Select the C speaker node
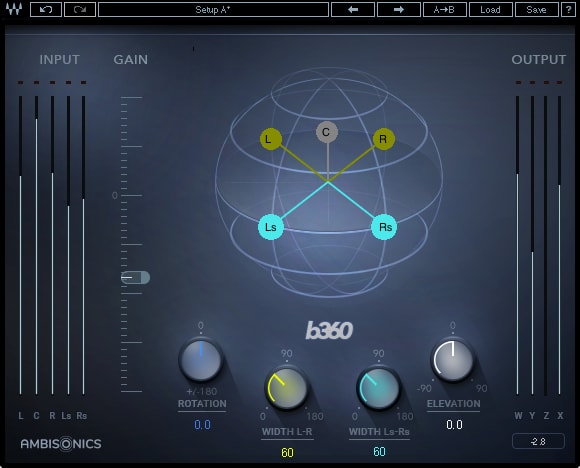Image resolution: width=580 pixels, height=468 pixels. point(327,132)
